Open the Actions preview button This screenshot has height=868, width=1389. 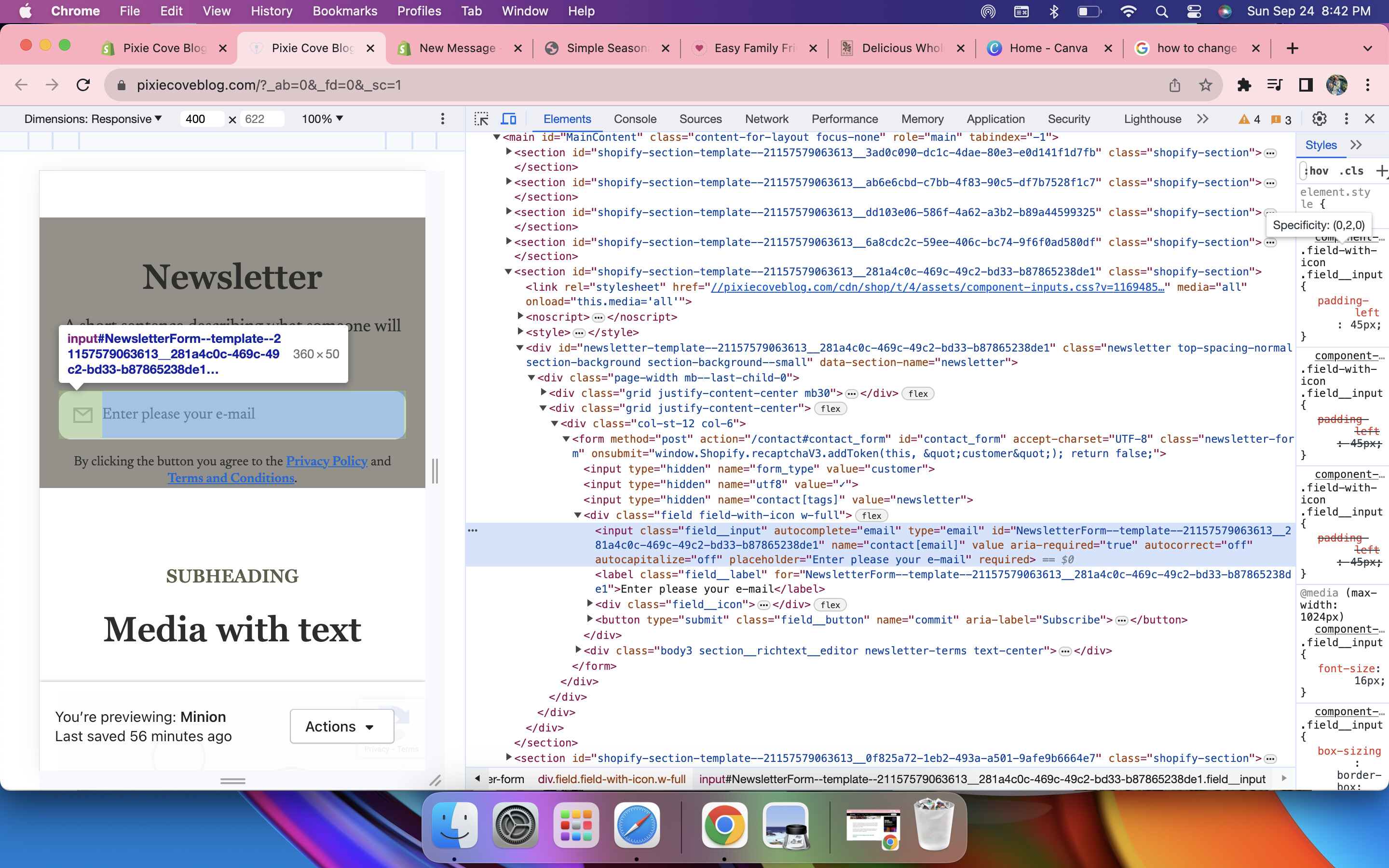click(x=341, y=726)
